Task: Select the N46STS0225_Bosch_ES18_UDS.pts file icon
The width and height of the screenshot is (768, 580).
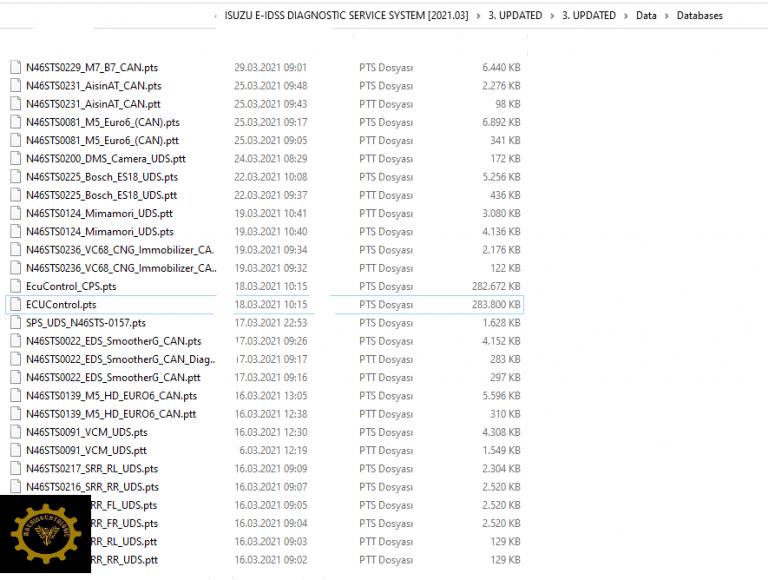Action: (16, 177)
